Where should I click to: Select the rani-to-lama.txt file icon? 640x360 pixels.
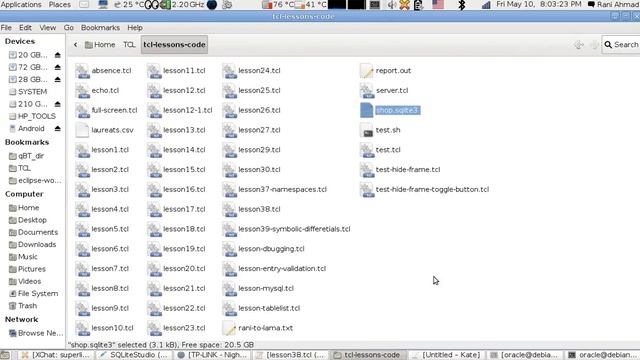tap(229, 328)
